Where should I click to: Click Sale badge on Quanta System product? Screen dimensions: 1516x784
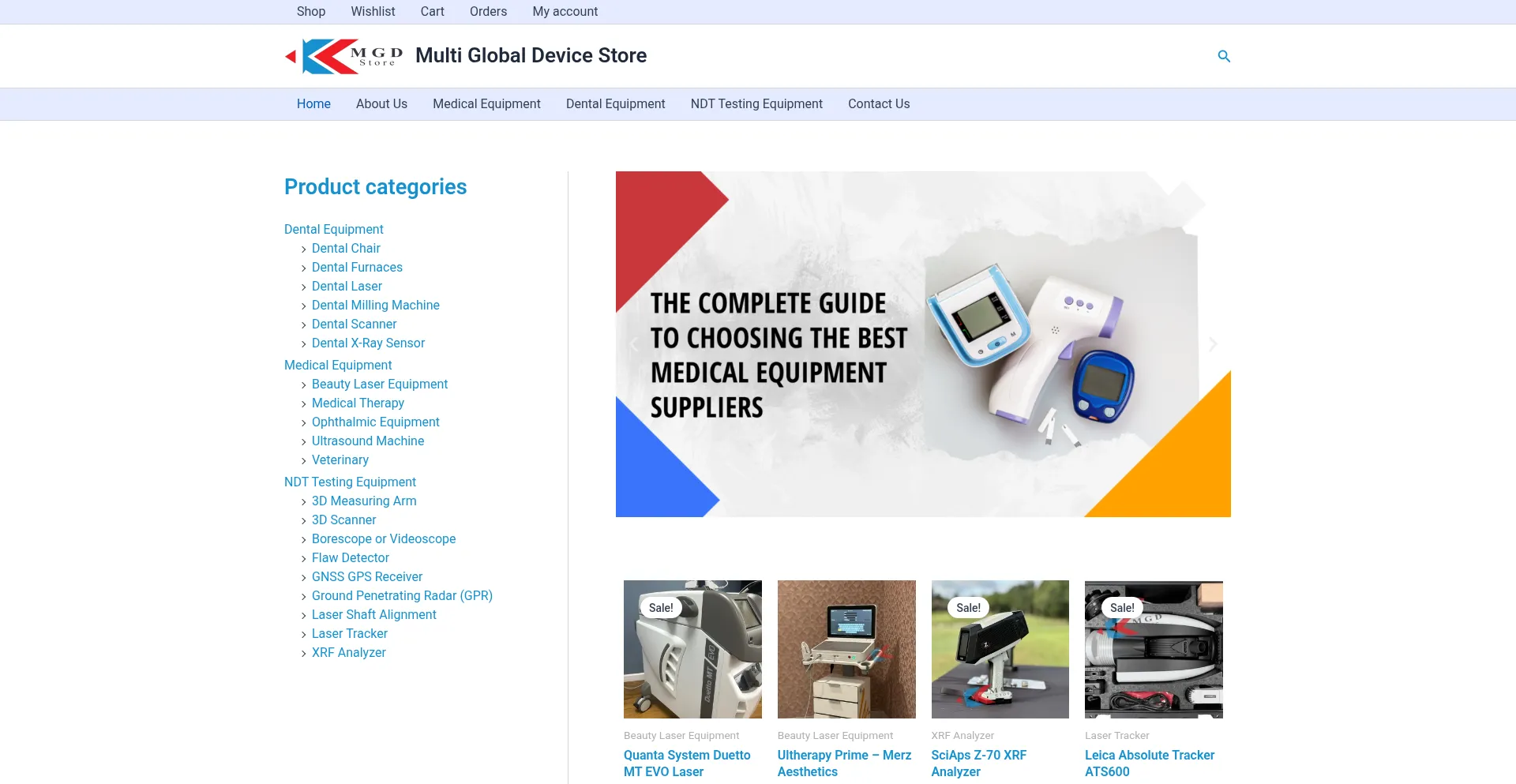pyautogui.click(x=661, y=608)
